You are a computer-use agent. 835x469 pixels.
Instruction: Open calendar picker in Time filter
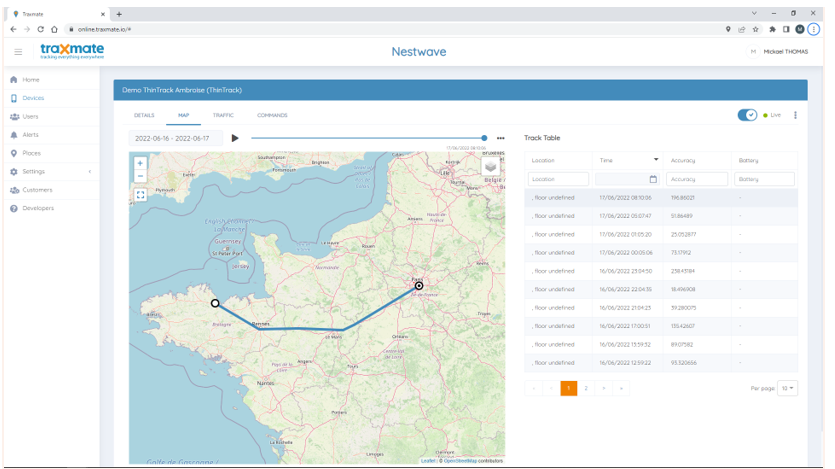point(653,179)
